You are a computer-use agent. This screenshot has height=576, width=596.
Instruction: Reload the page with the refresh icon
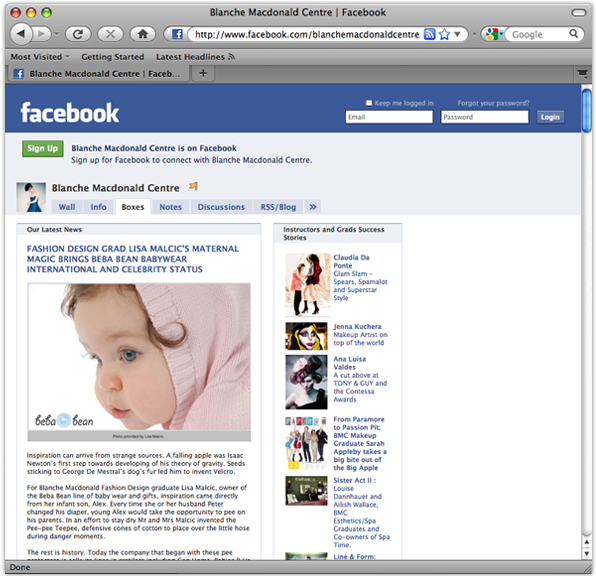coord(78,34)
